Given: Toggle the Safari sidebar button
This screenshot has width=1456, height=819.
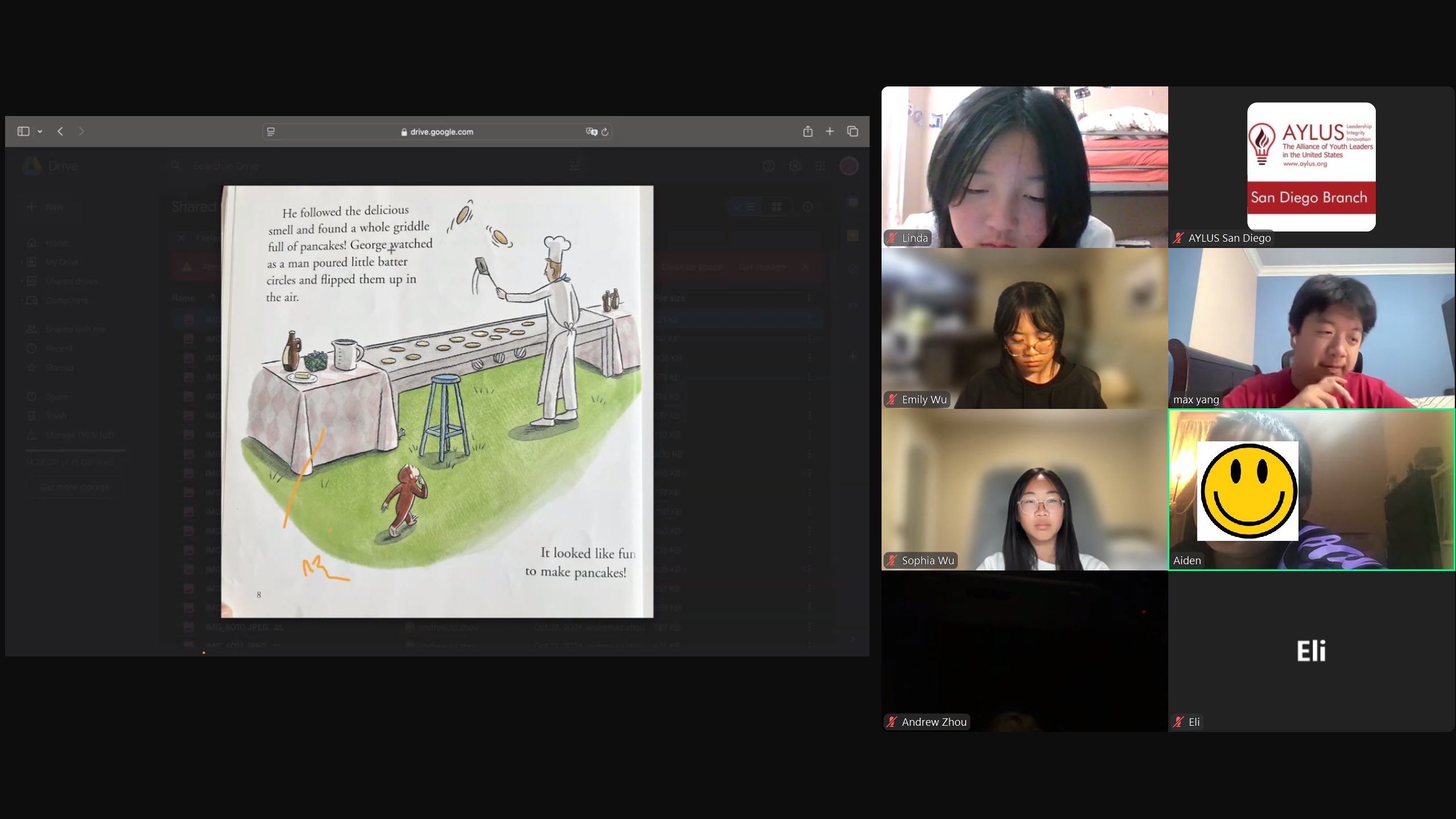Looking at the screenshot, I should pos(23,131).
